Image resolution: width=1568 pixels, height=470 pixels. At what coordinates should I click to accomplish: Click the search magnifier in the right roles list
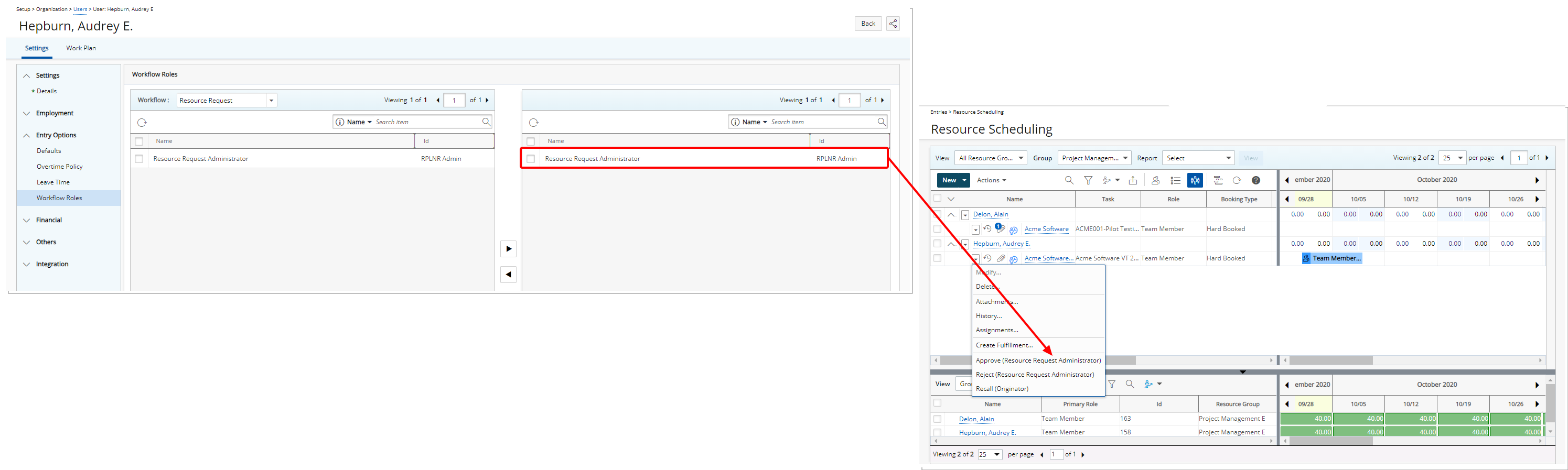tap(882, 122)
